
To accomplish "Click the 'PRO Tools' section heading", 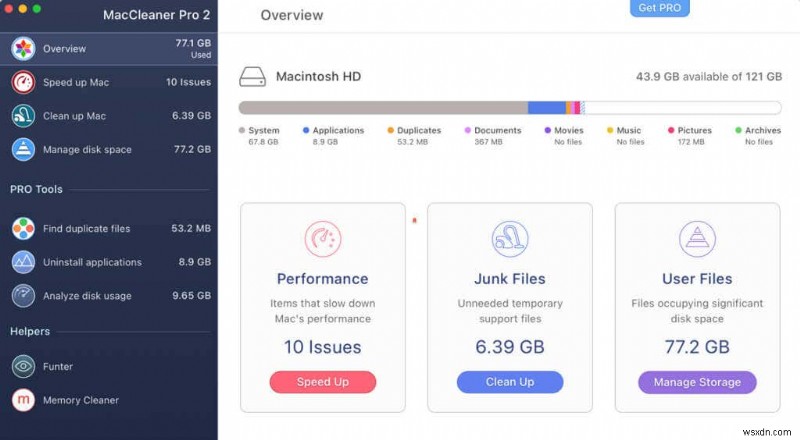I will tap(36, 189).
